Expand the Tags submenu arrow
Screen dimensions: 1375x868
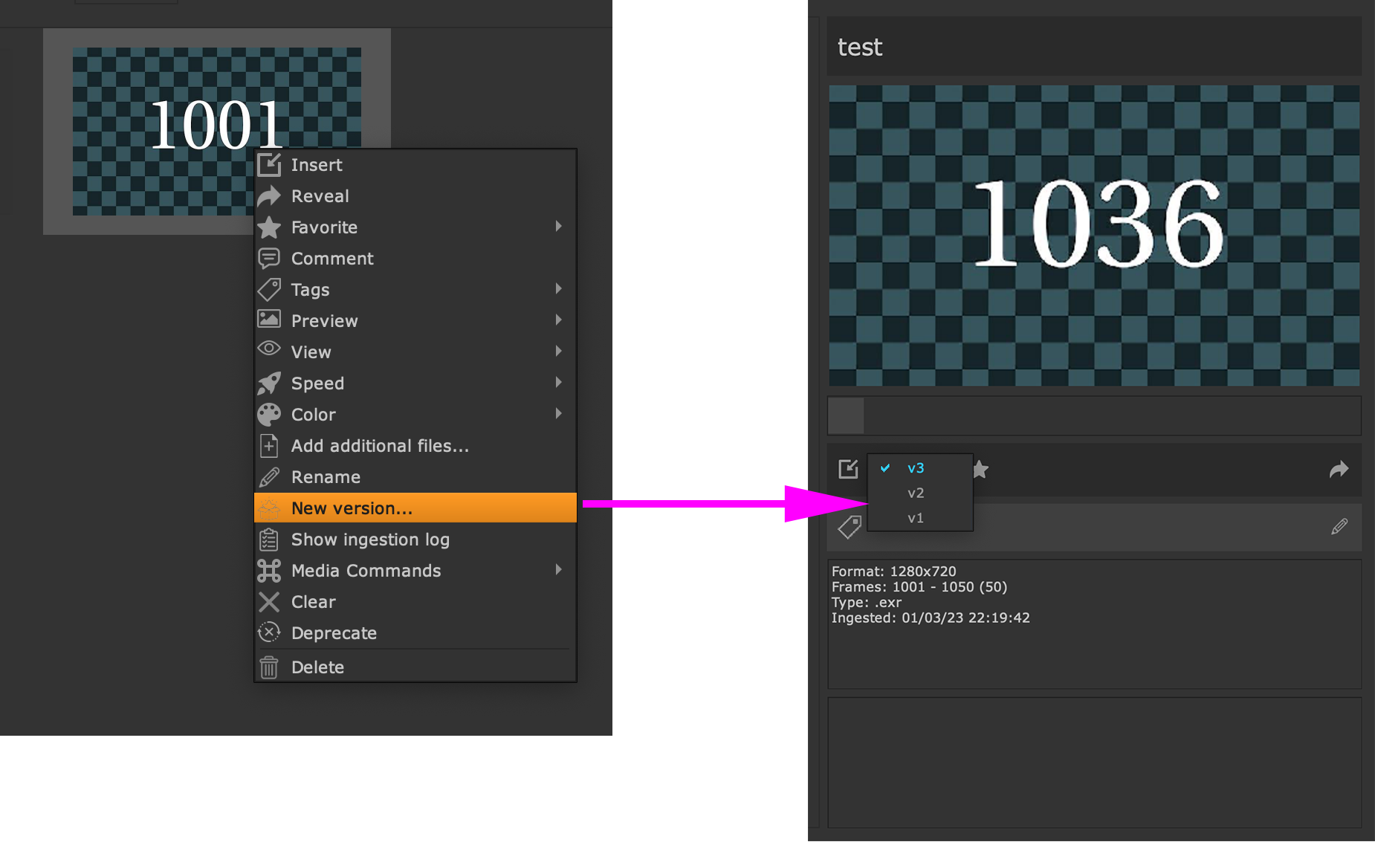pyautogui.click(x=559, y=289)
